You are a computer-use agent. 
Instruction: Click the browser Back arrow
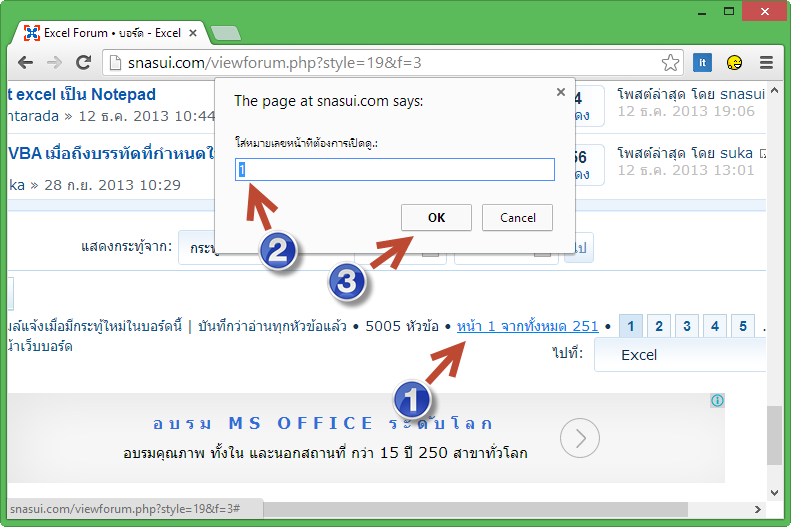click(x=26, y=63)
